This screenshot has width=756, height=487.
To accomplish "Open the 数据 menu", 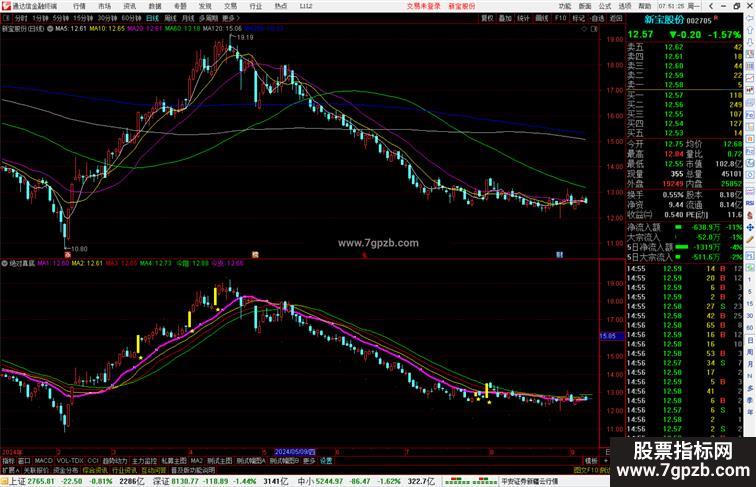I will tap(155, 6).
